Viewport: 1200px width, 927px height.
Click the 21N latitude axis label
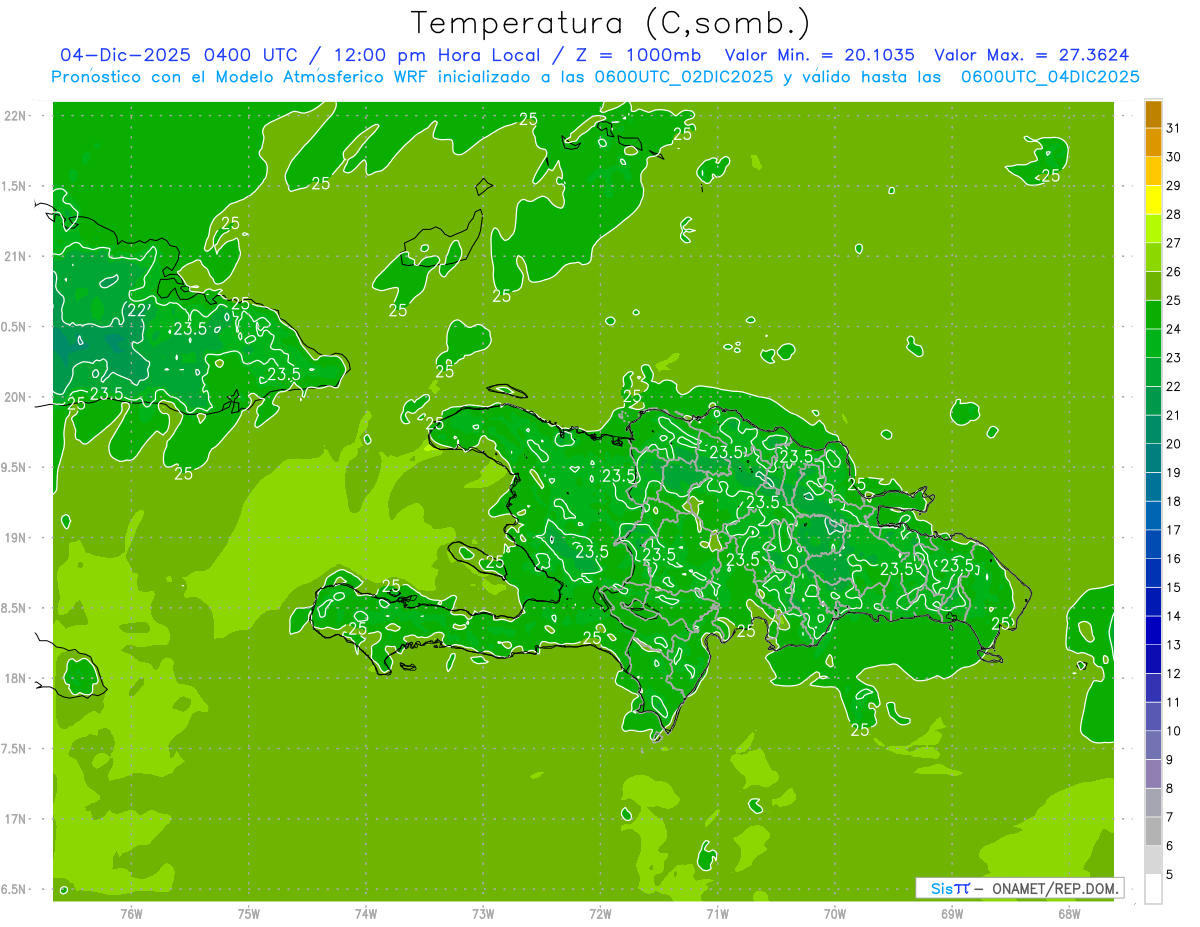pos(17,256)
